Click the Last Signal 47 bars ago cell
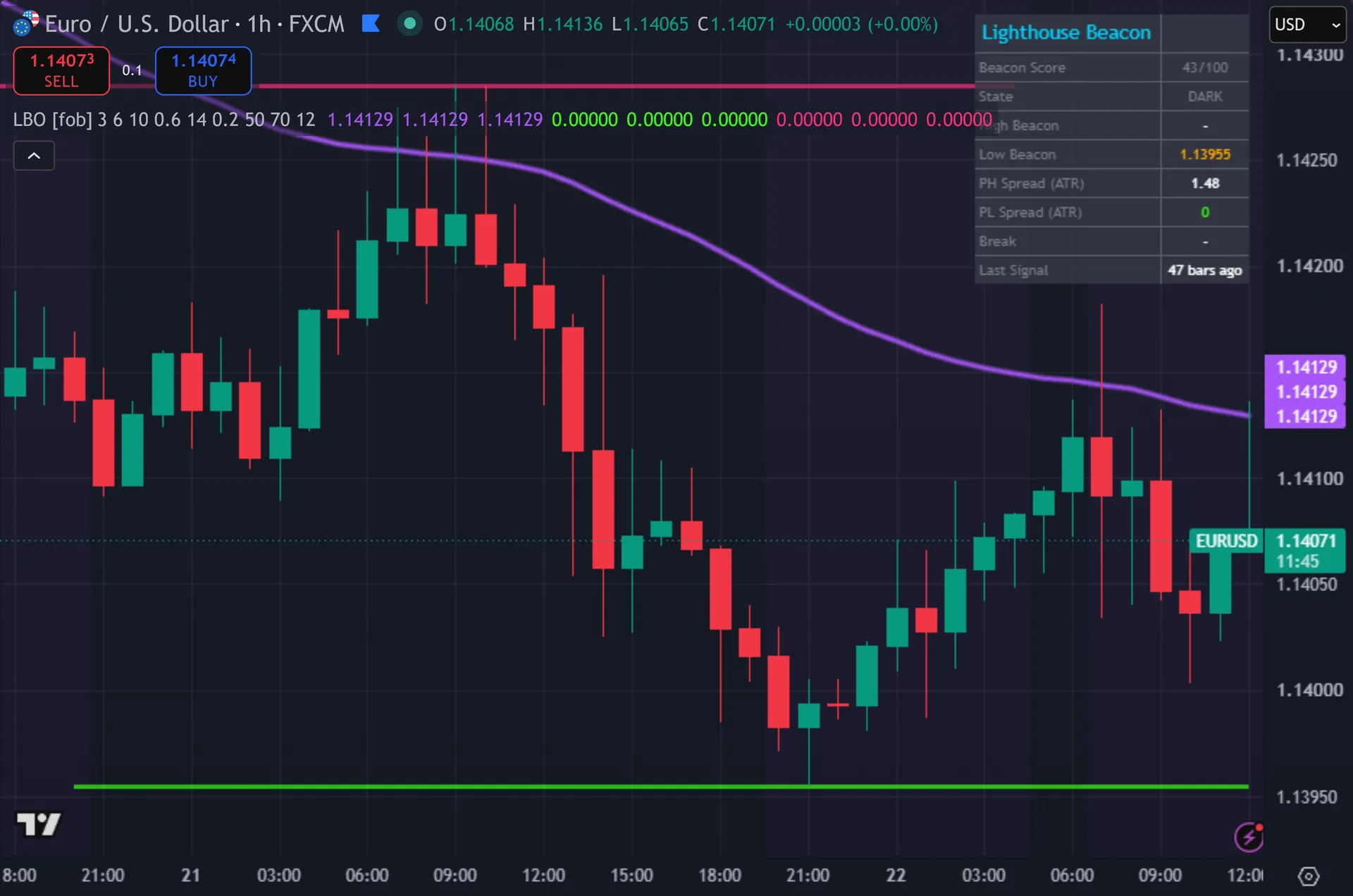 (x=1205, y=270)
